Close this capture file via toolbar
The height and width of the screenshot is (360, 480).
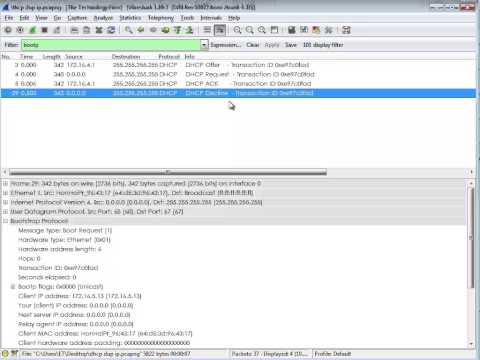pos(99,30)
